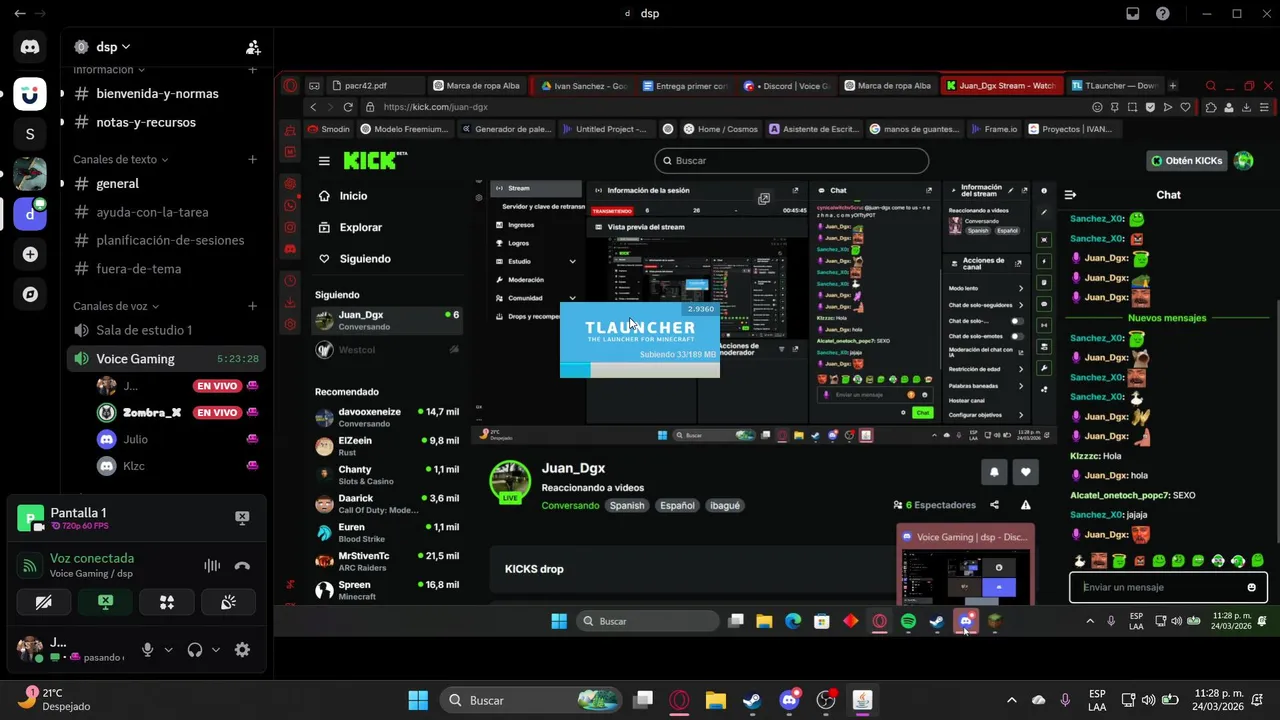
Task: Click heart follow button for Juan_Dgx
Action: pyautogui.click(x=1025, y=472)
